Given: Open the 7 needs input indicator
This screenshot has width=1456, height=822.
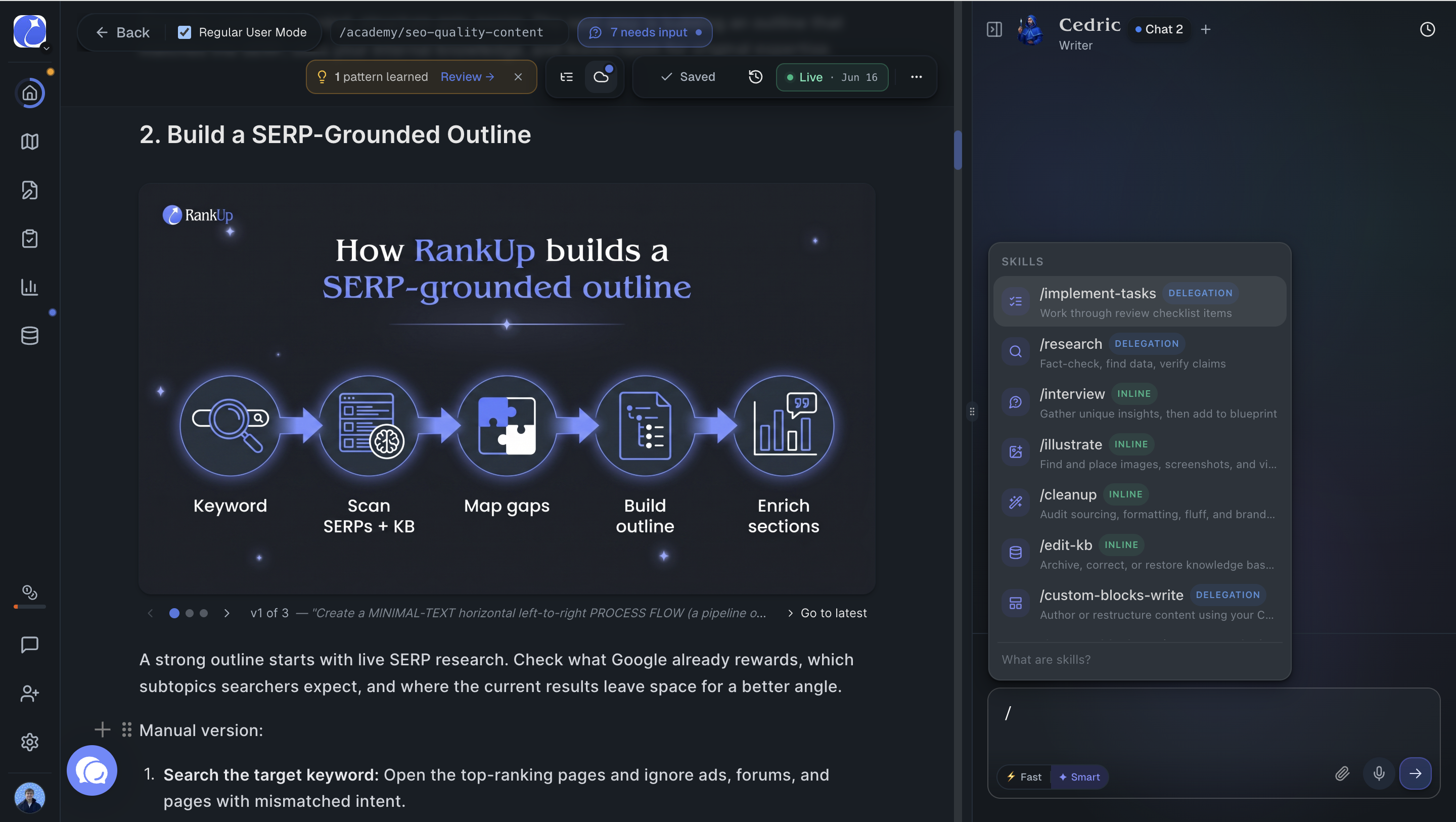Looking at the screenshot, I should click(645, 32).
